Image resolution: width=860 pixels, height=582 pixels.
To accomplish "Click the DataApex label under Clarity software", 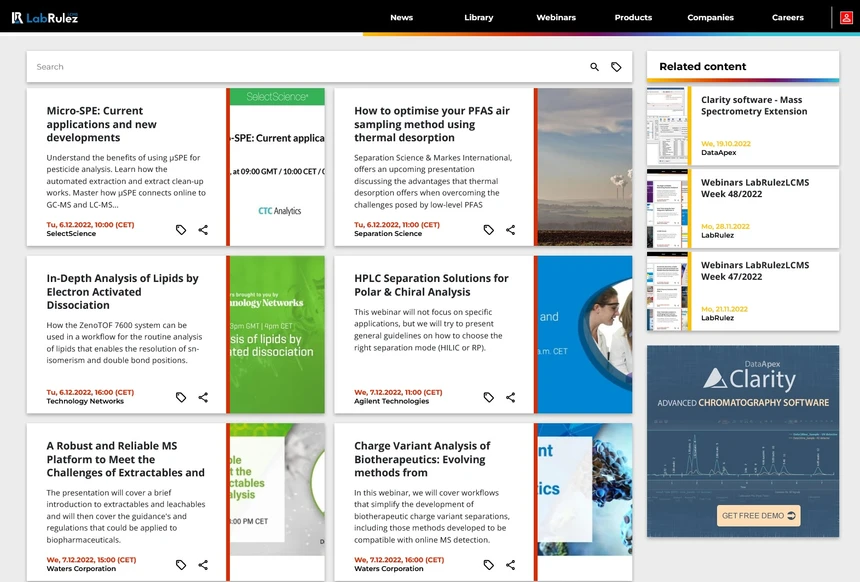I will click(x=718, y=152).
